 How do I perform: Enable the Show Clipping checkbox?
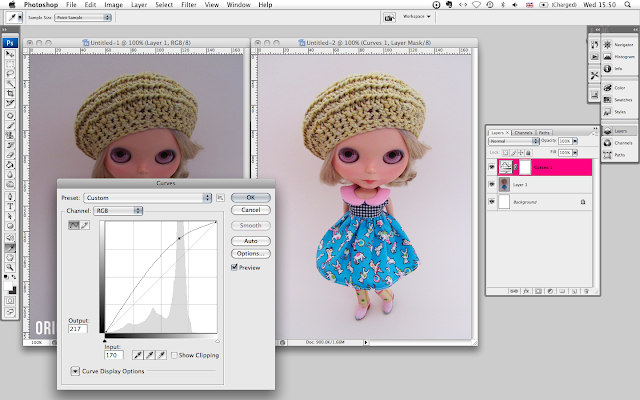[x=174, y=355]
